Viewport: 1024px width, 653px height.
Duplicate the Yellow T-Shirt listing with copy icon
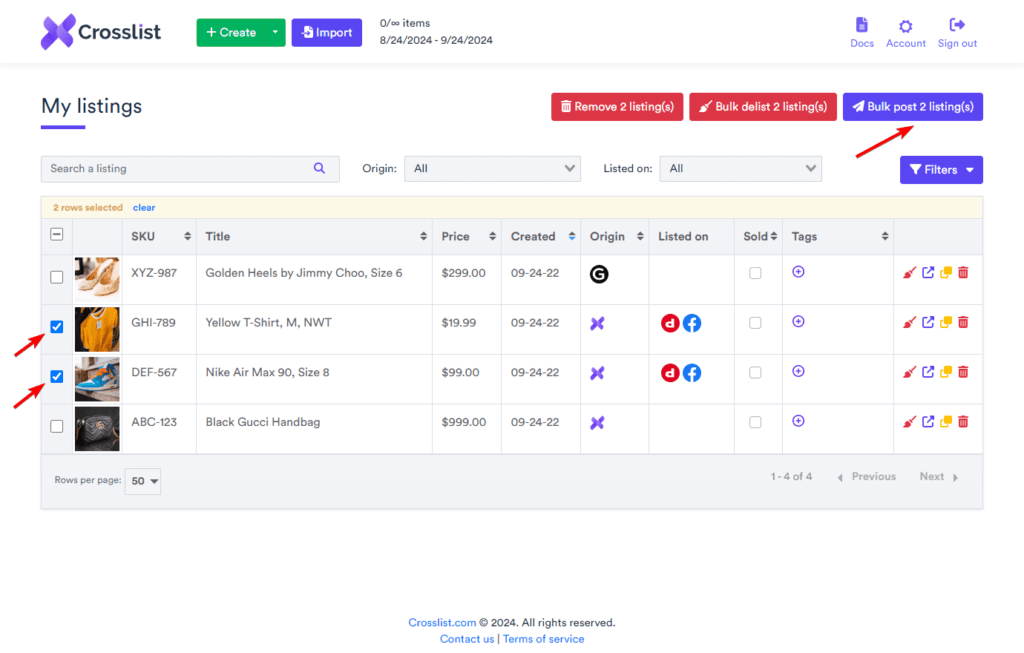tap(946, 322)
